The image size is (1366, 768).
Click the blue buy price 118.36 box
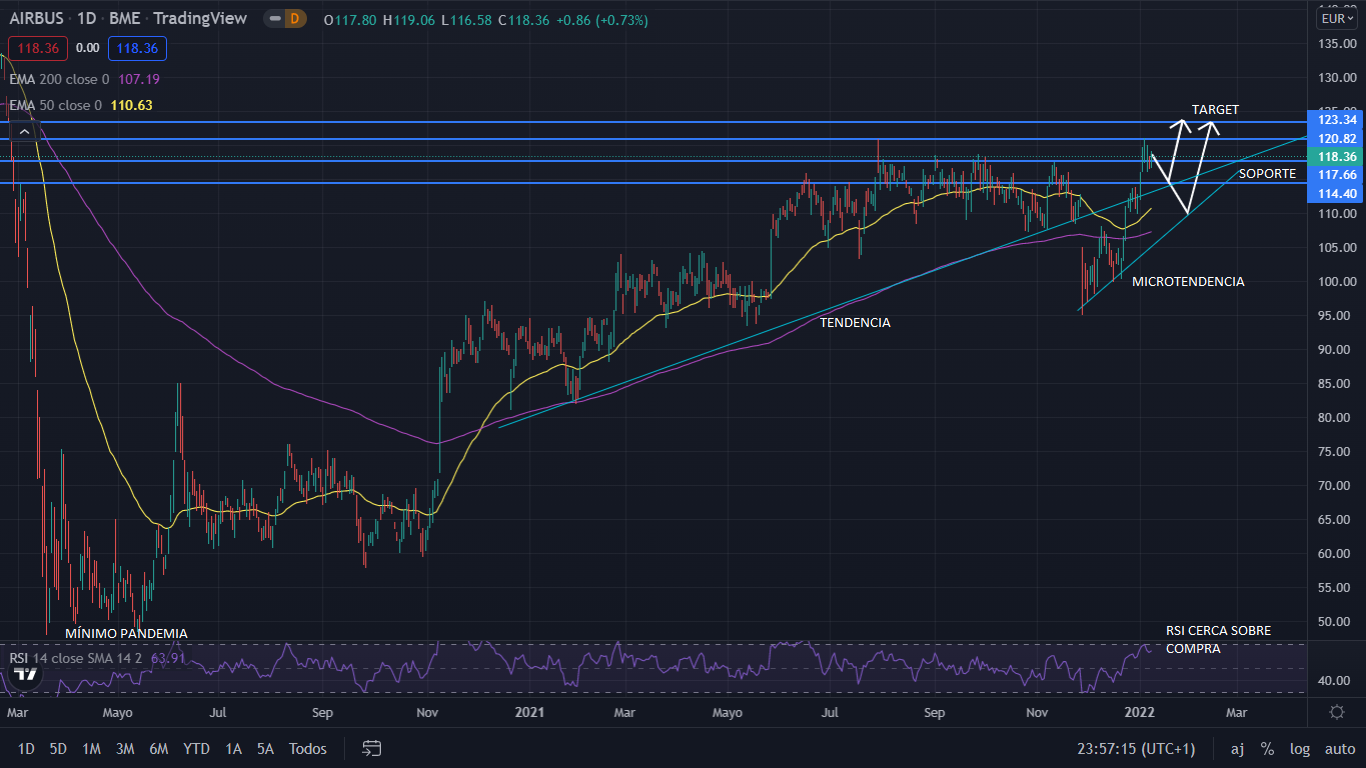[139, 48]
